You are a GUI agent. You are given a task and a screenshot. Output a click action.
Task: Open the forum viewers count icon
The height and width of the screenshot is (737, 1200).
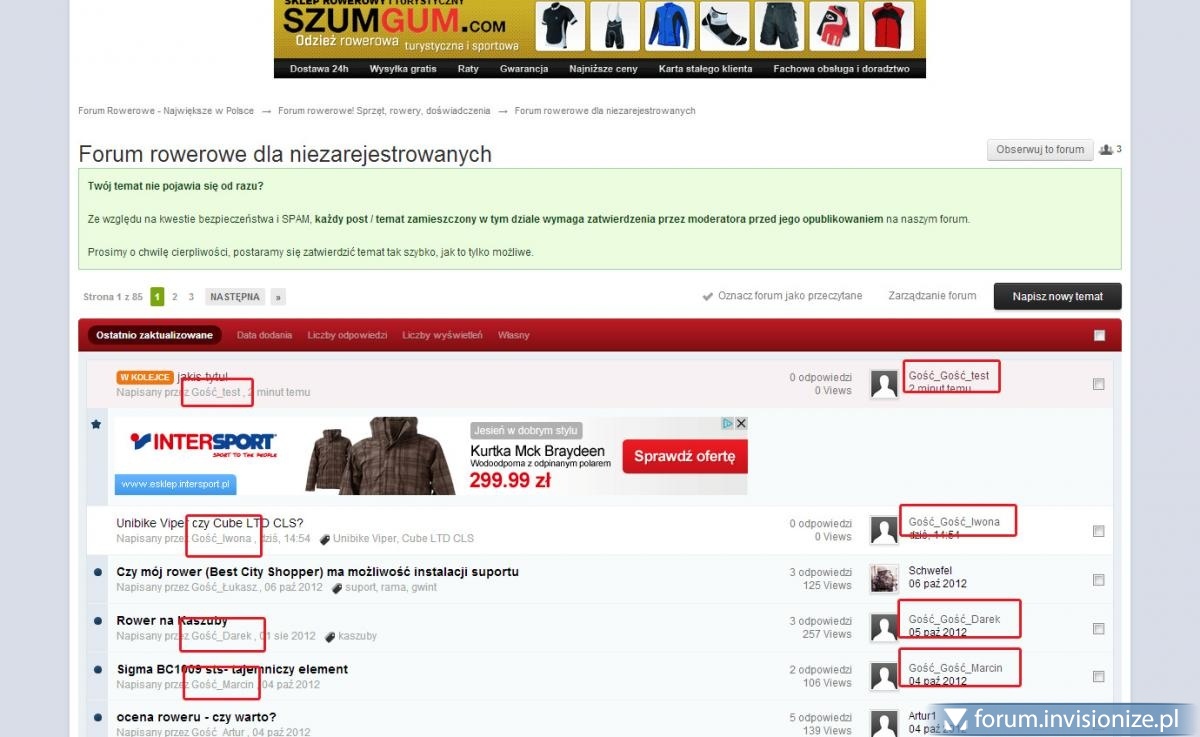click(1106, 150)
